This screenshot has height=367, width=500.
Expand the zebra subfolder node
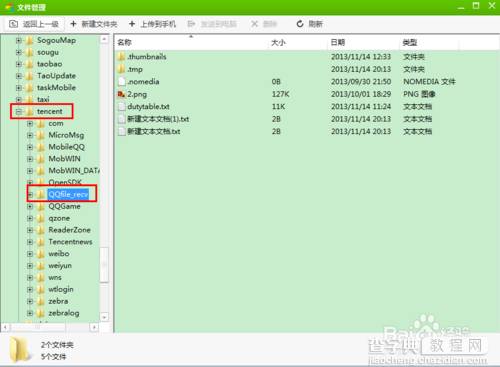[x=30, y=301]
